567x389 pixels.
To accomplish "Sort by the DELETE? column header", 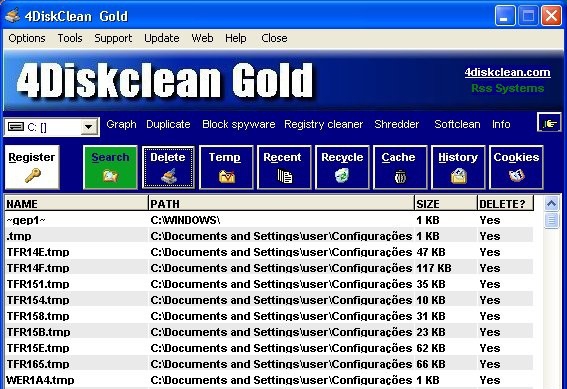I will (505, 204).
